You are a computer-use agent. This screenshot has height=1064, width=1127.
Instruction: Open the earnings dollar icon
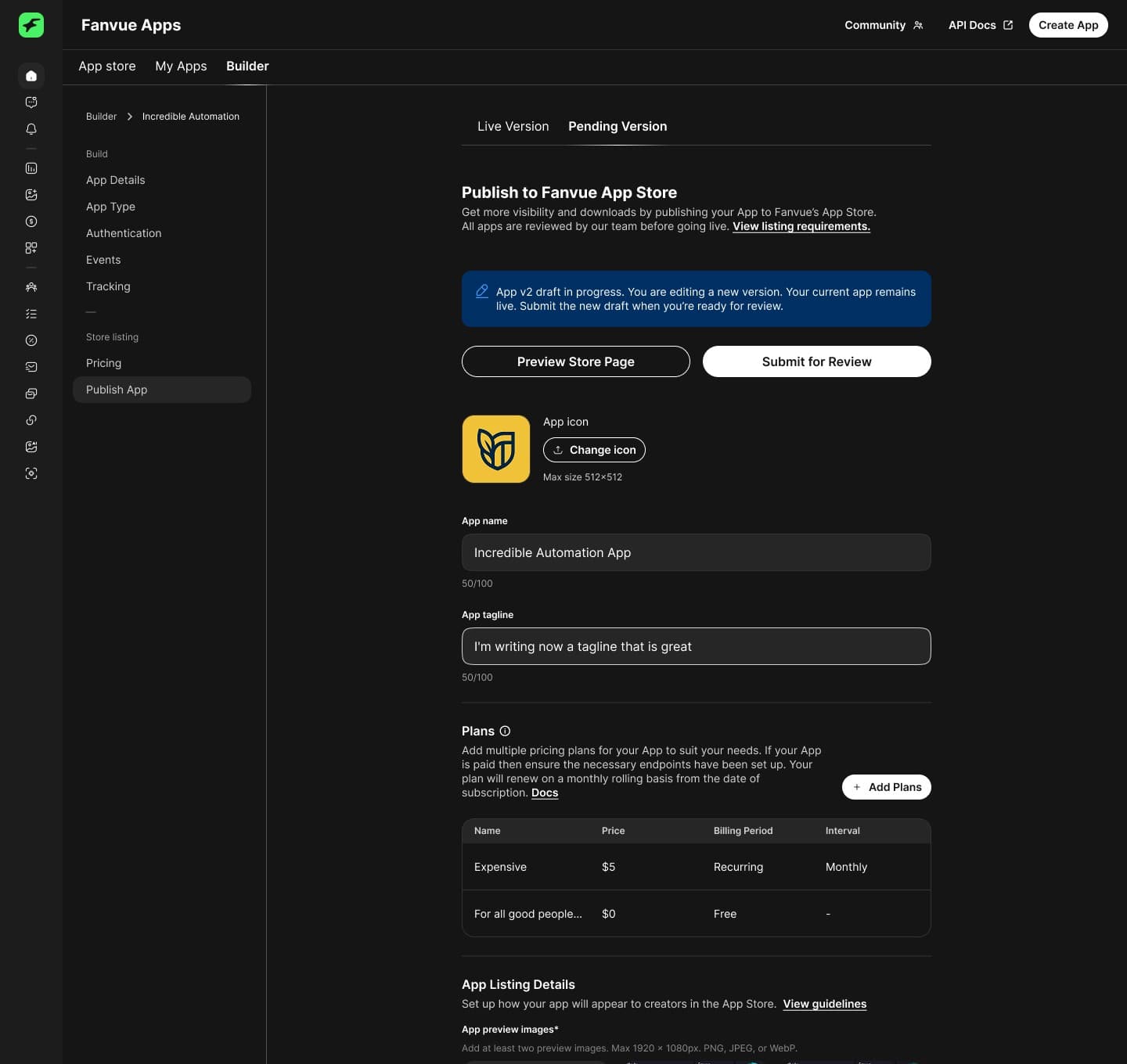31,221
